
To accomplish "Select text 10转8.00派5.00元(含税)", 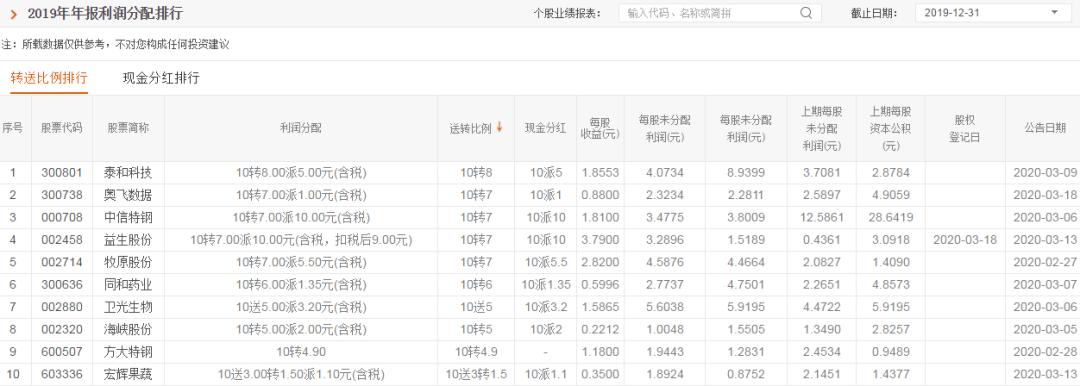I will [301, 173].
